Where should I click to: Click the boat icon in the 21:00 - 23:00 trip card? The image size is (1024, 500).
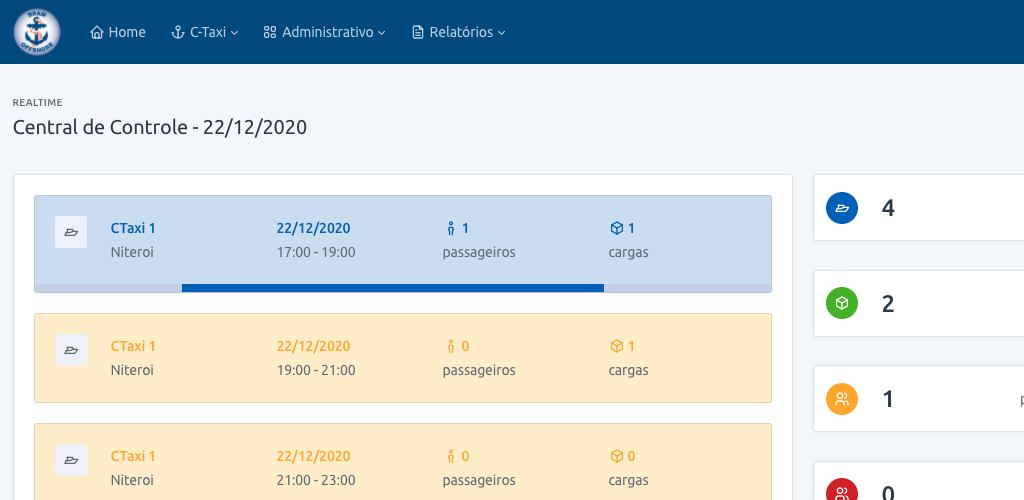coord(71,460)
